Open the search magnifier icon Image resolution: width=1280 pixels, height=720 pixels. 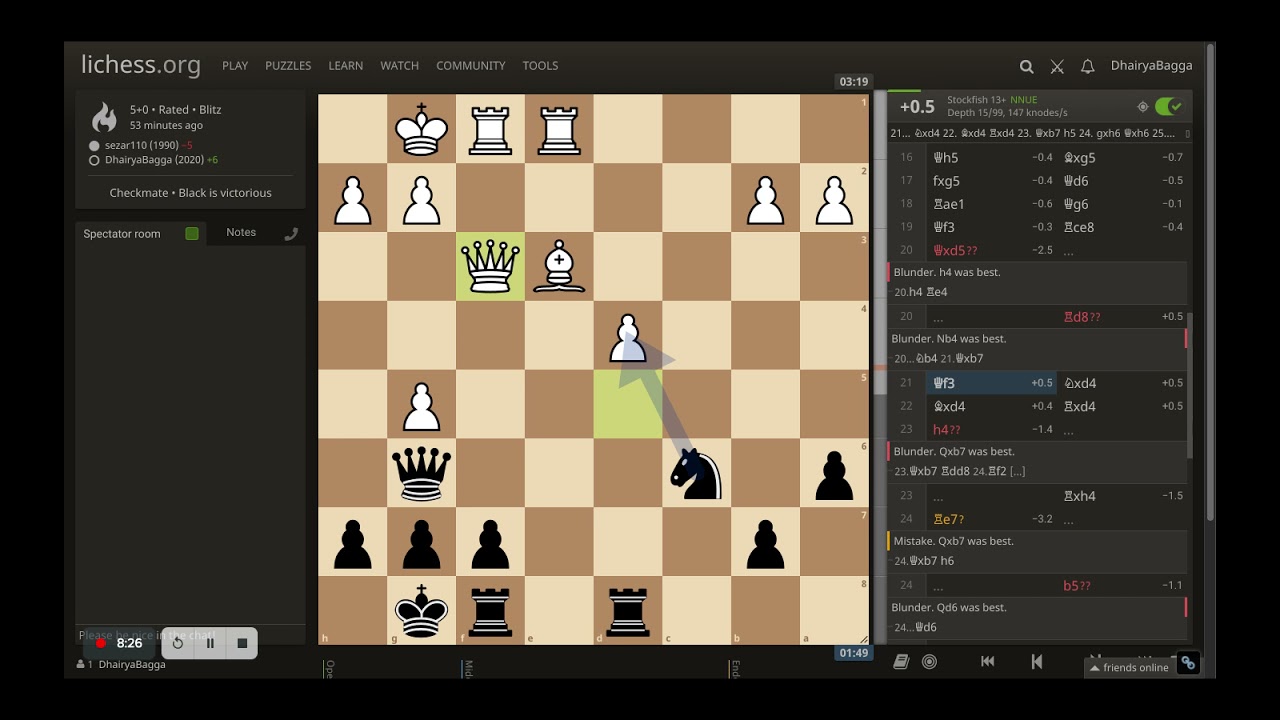(x=1026, y=66)
